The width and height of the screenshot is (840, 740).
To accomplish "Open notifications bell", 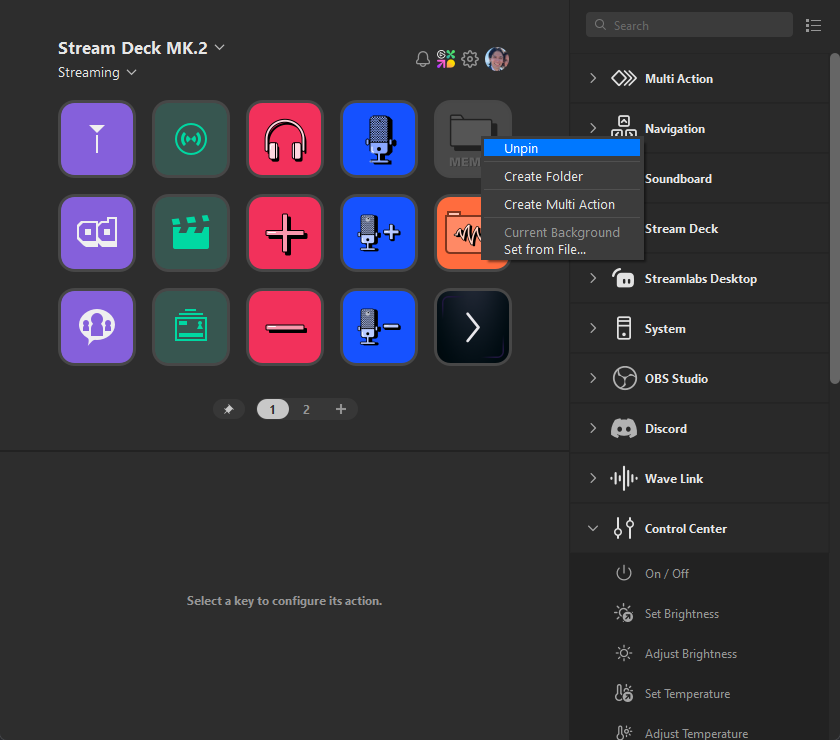I will point(423,59).
